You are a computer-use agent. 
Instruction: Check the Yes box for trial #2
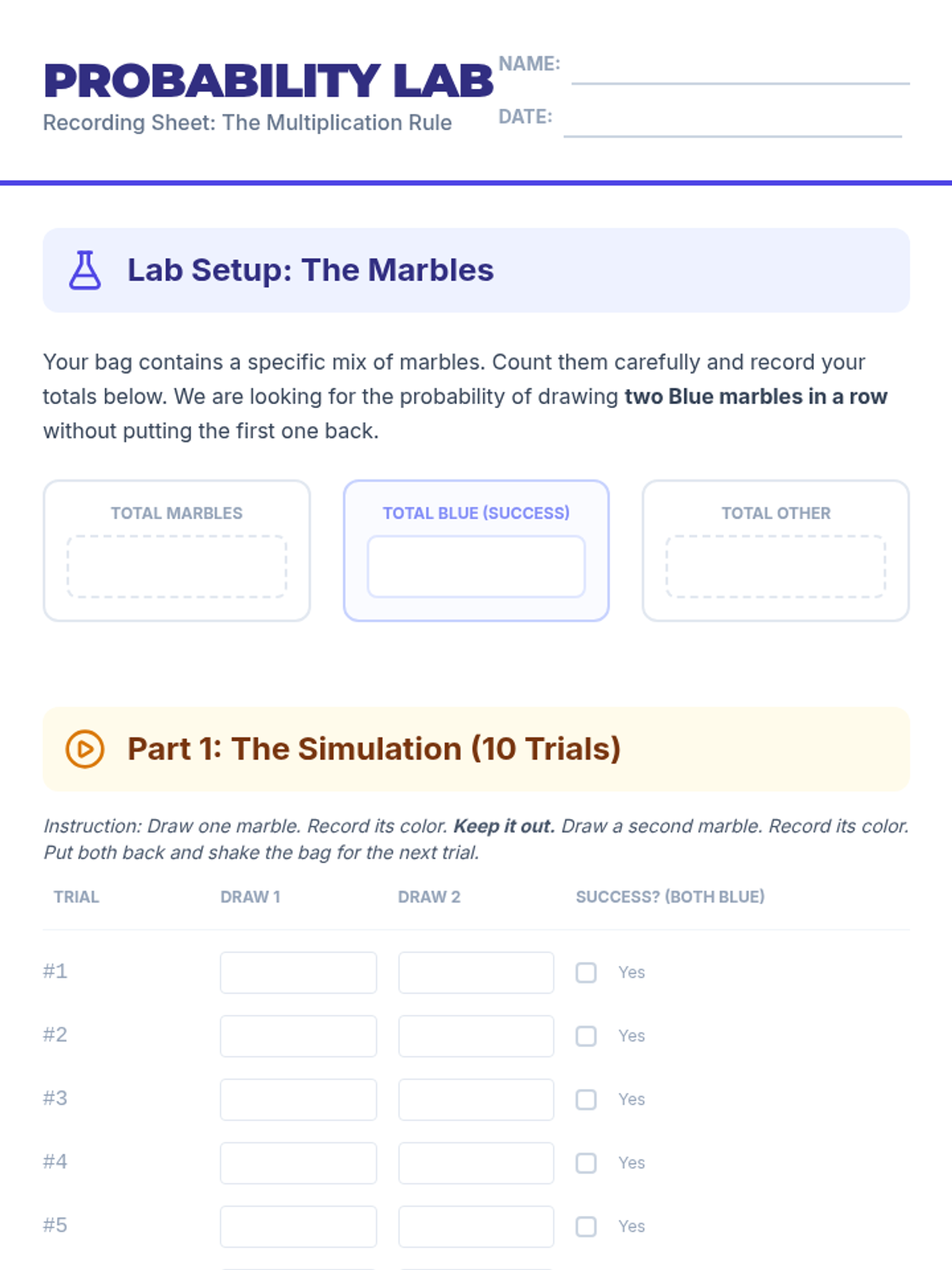click(586, 1036)
